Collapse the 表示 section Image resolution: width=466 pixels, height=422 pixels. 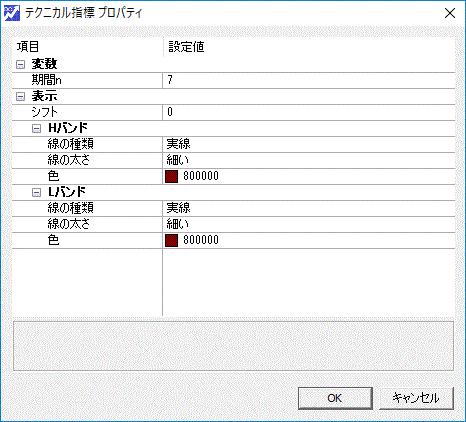tap(20, 96)
